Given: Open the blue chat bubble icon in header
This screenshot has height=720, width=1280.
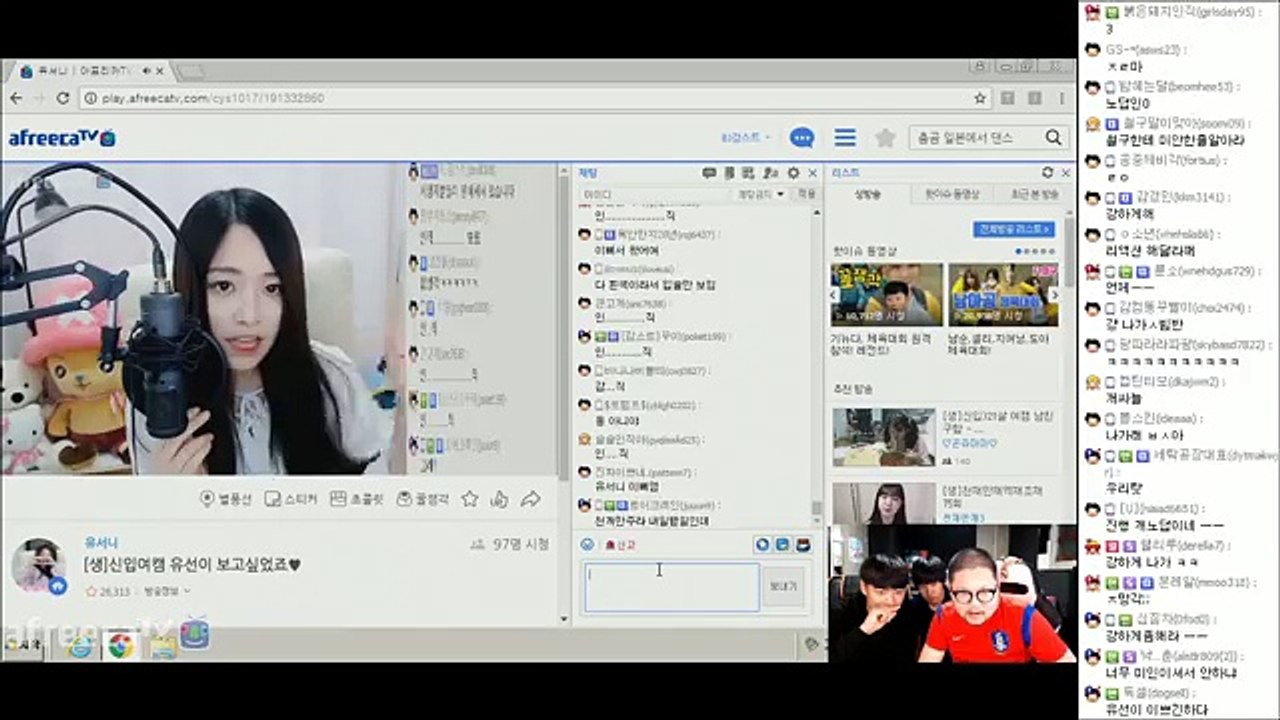Looking at the screenshot, I should coord(802,138).
